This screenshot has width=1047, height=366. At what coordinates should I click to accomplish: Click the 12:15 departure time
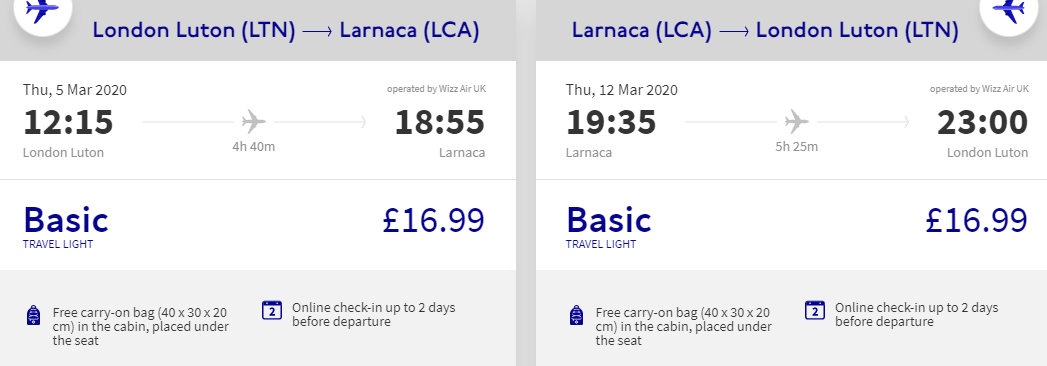[68, 123]
